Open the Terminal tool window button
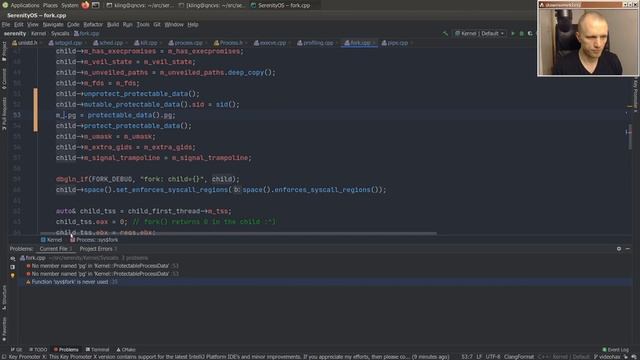Image resolution: width=640 pixels, height=360 pixels. [98, 350]
